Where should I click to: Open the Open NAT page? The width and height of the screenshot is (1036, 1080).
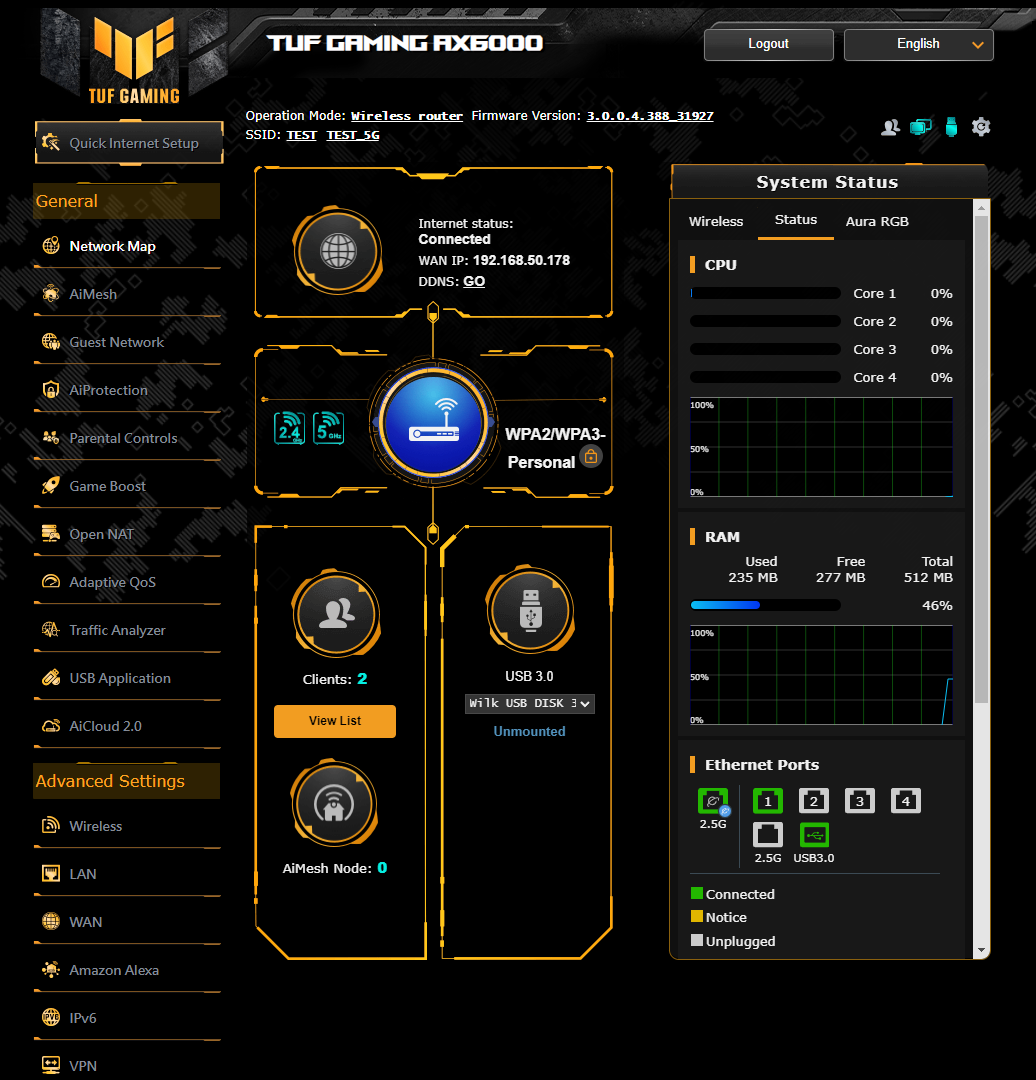tap(127, 534)
